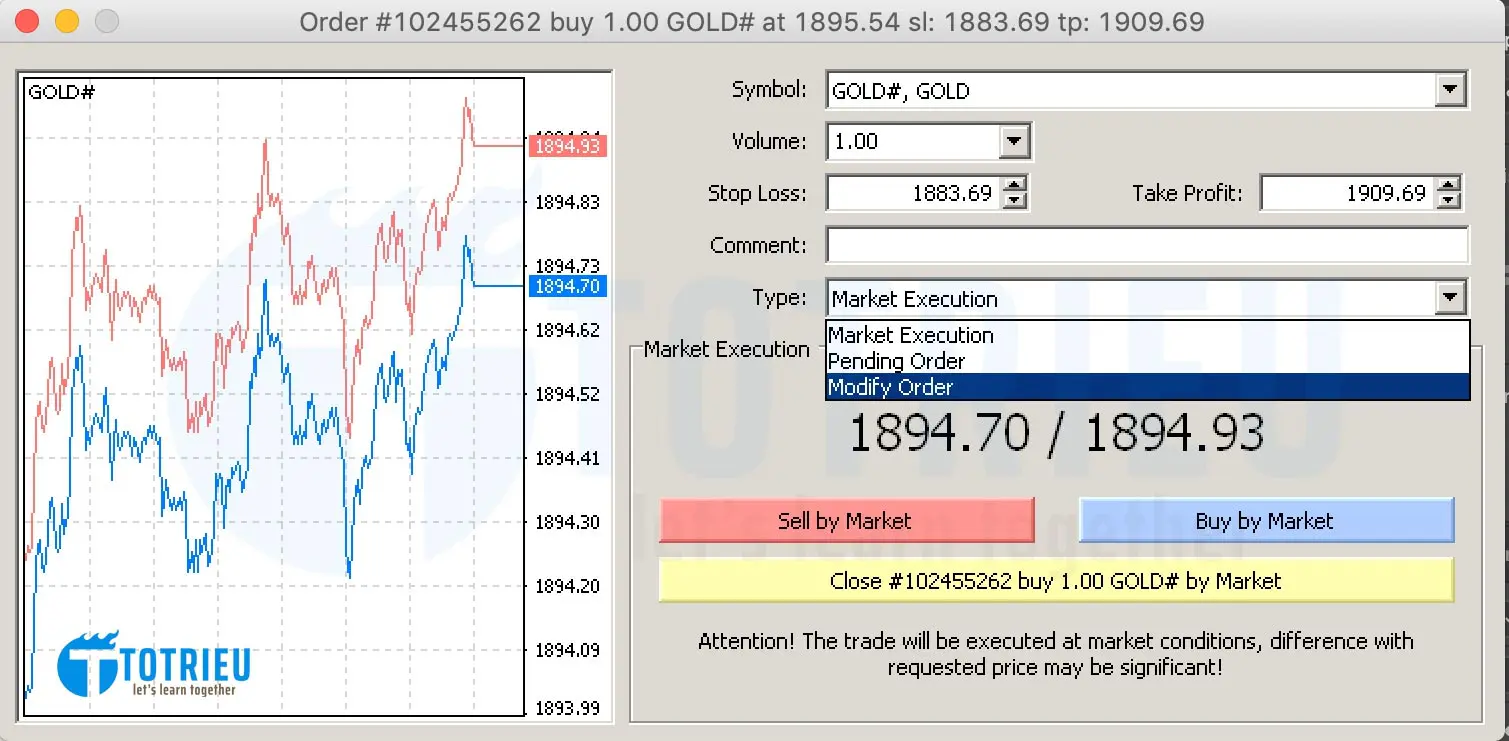Click the Symbol field showing GOLD#, GOLD
The image size is (1509, 741).
click(x=1147, y=91)
